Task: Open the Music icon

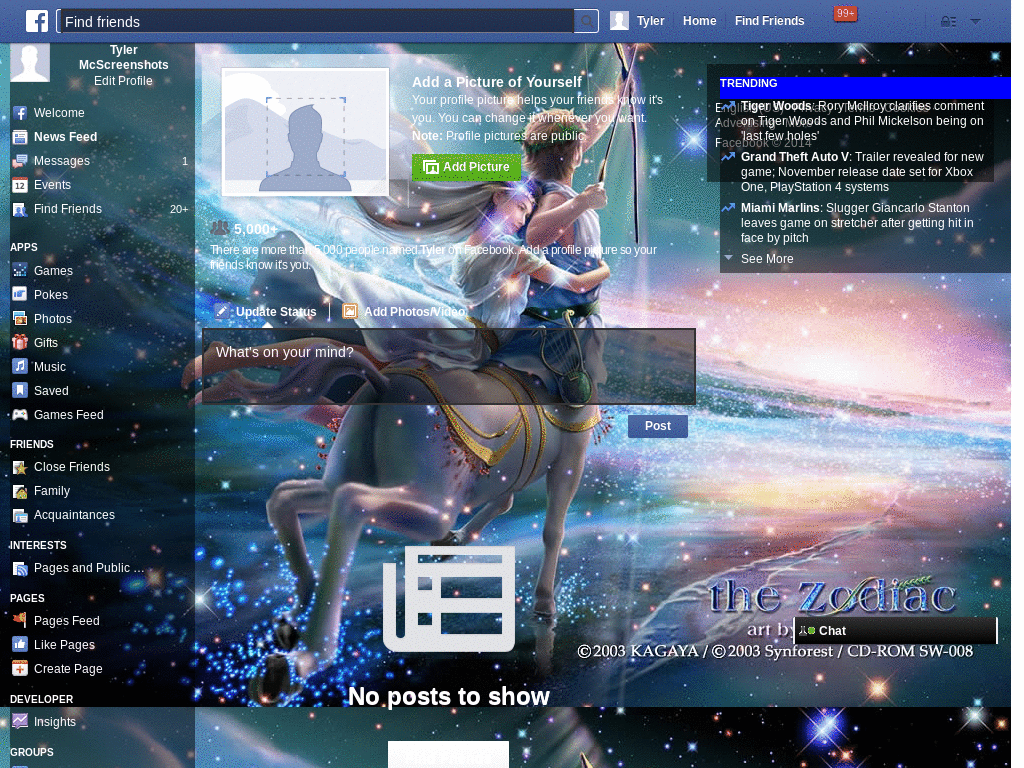Action: [20, 366]
